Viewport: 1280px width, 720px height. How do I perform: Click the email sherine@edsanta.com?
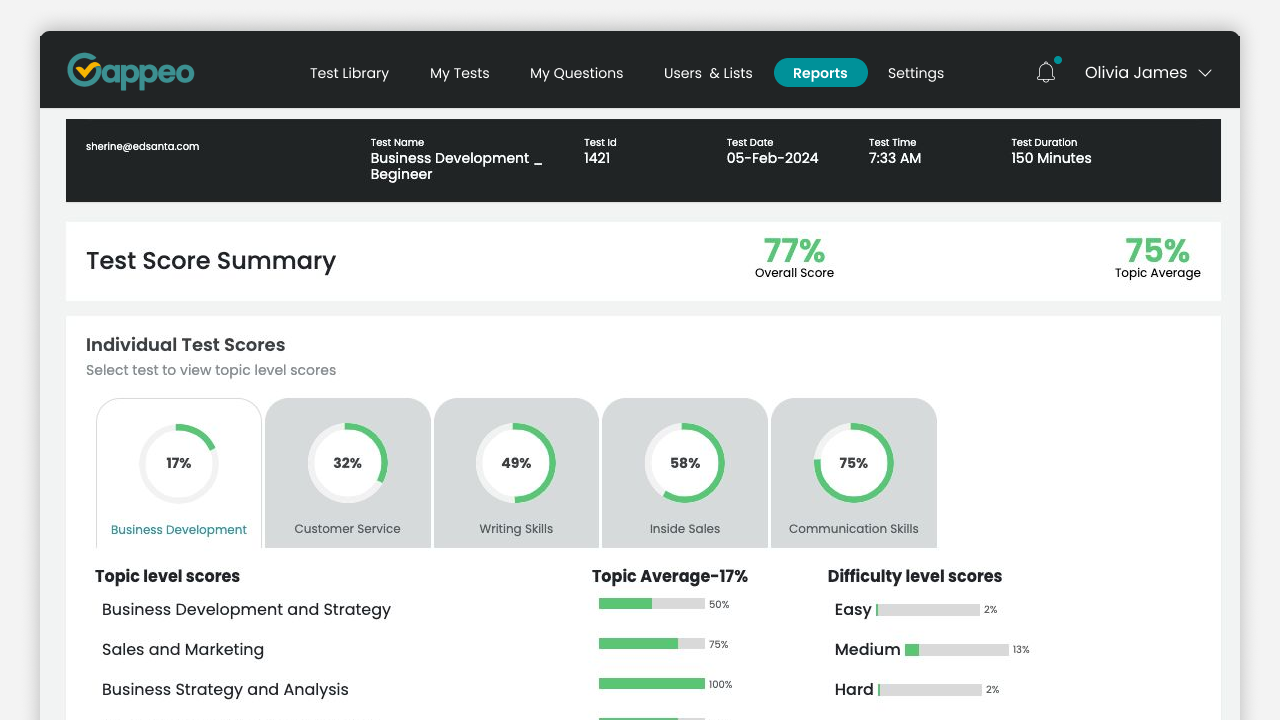pos(142,146)
